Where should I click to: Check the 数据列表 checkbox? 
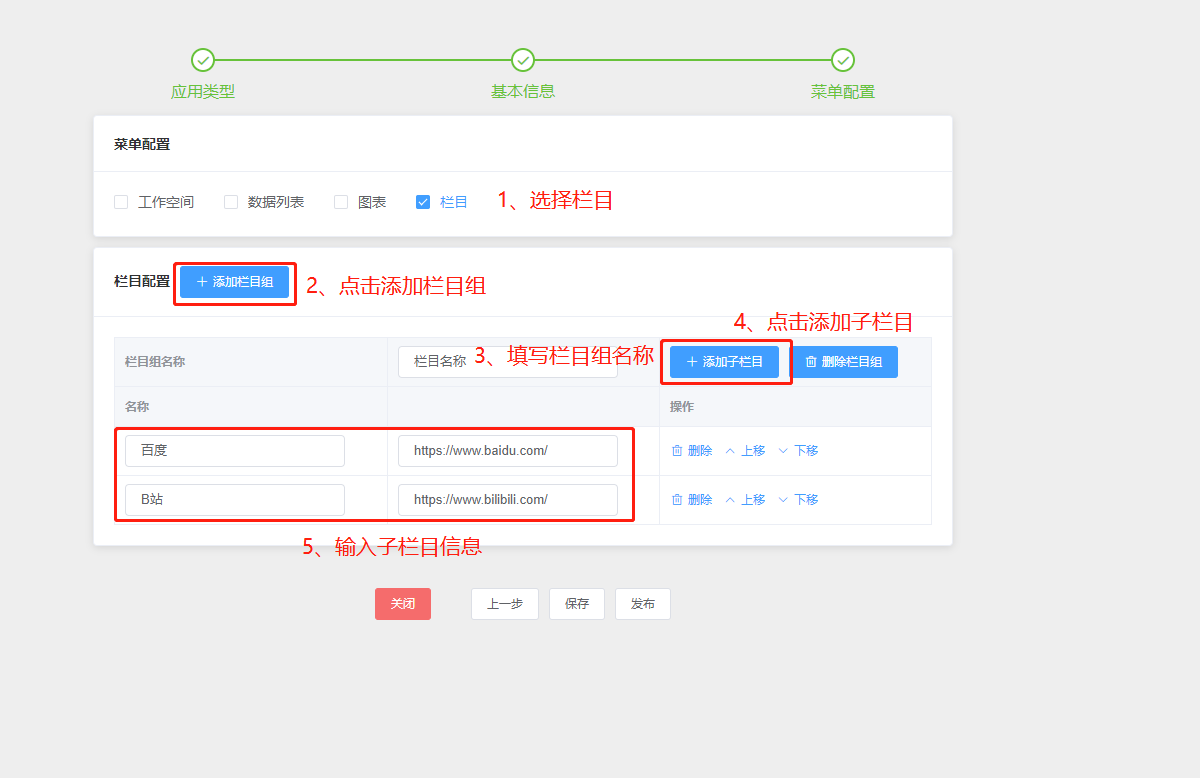pyautogui.click(x=231, y=202)
